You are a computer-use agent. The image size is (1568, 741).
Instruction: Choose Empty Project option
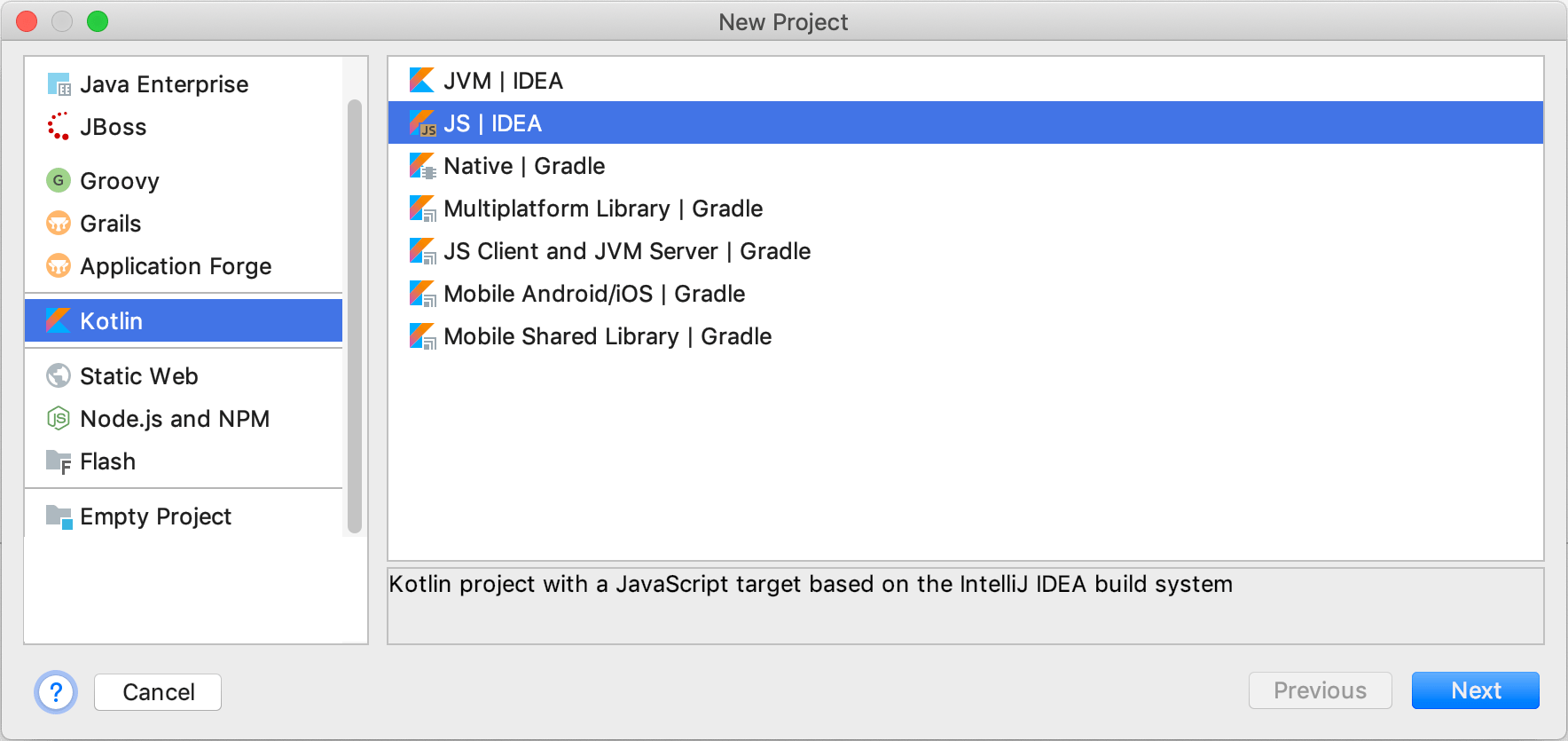point(184,516)
